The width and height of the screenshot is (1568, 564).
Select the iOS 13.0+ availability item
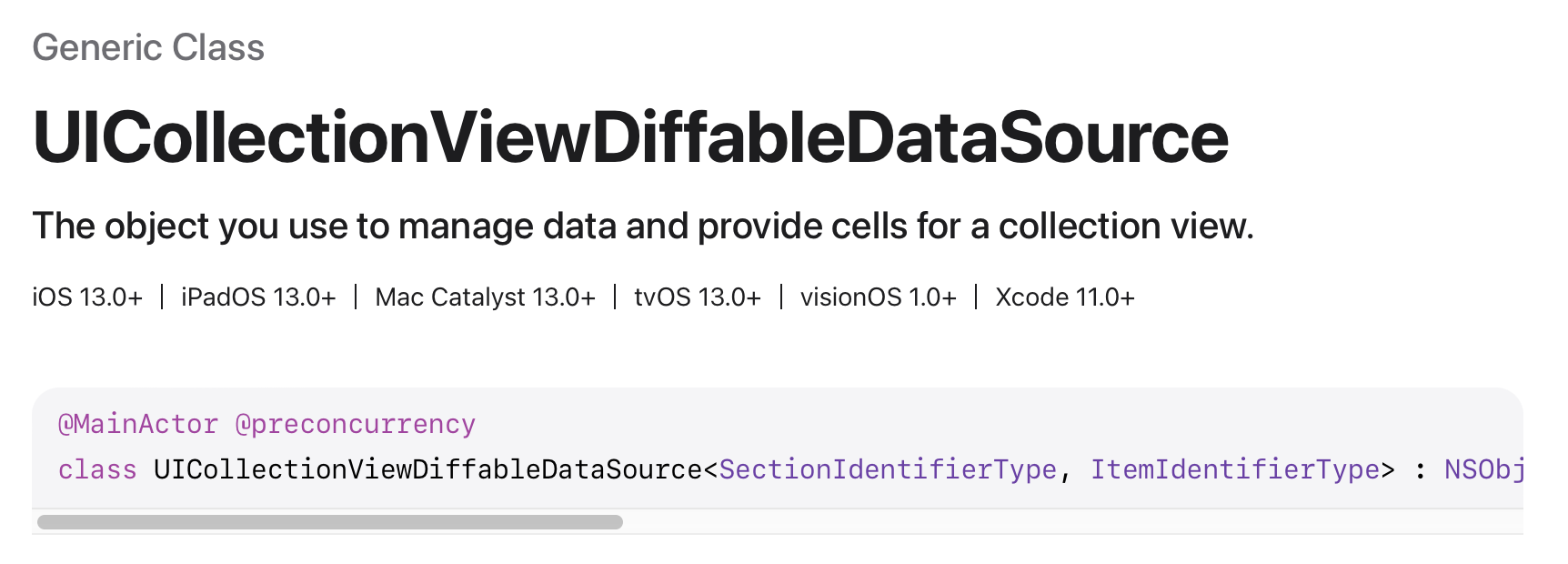pos(87,297)
